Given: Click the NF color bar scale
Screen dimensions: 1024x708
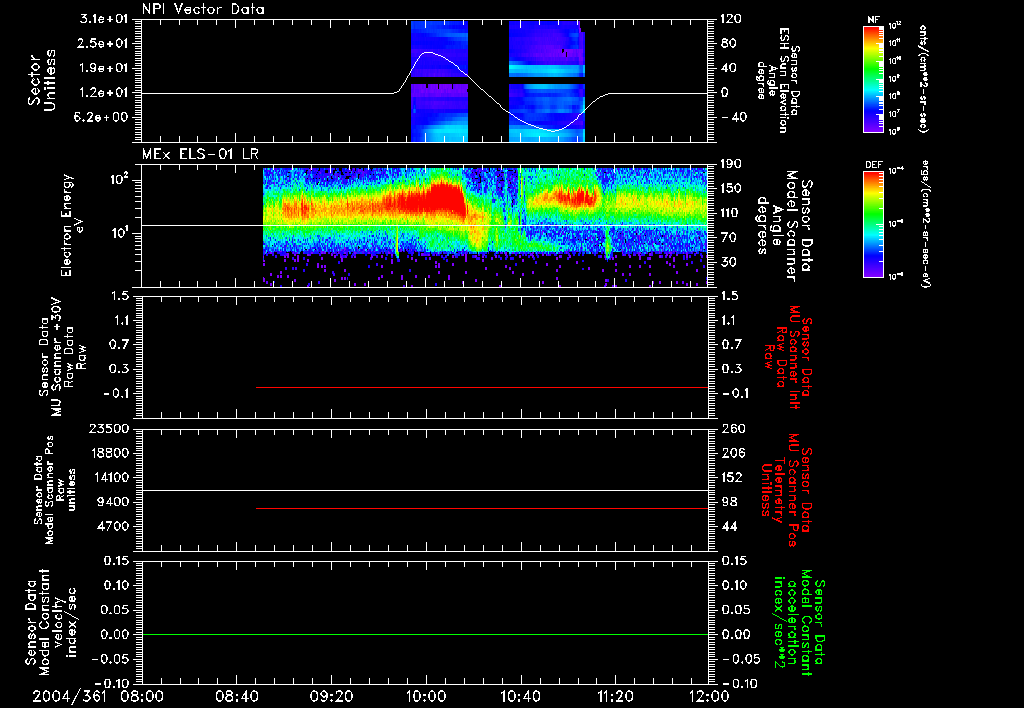Looking at the screenshot, I should click(874, 78).
